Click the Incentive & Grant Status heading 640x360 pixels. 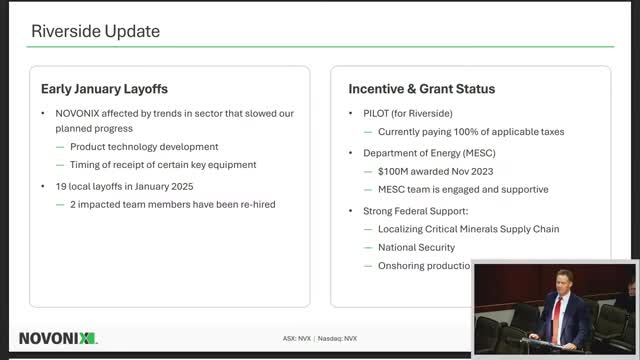pos(422,89)
